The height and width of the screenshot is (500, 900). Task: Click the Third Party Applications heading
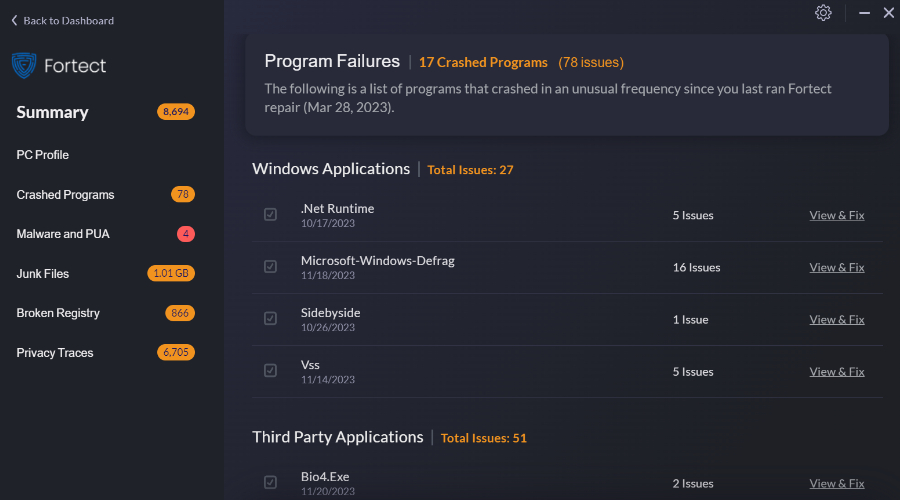click(338, 437)
